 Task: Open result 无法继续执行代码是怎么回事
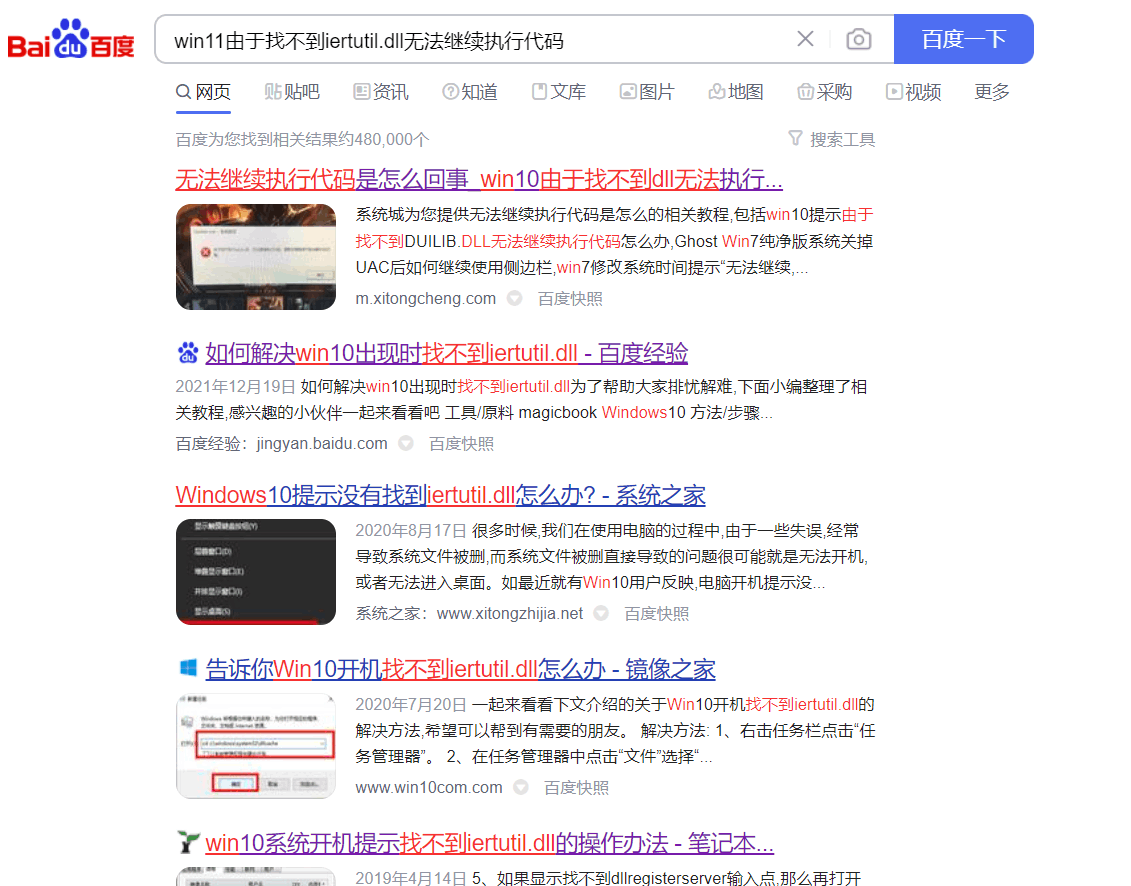(x=479, y=179)
